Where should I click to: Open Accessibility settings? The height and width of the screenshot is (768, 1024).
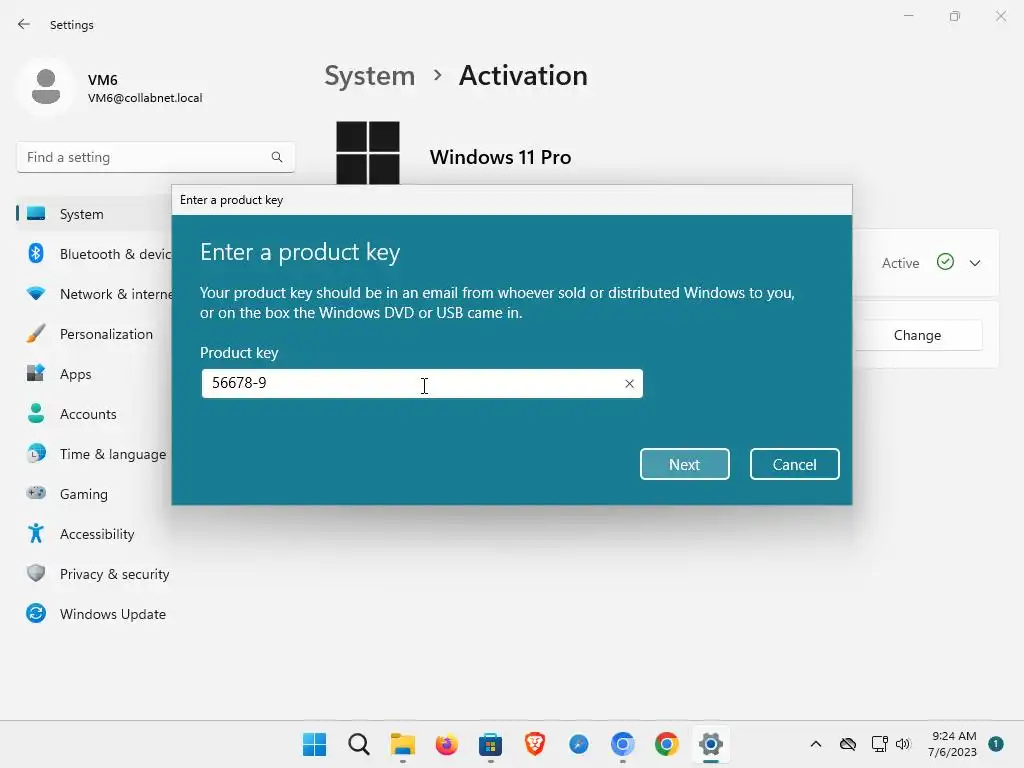tap(95, 534)
